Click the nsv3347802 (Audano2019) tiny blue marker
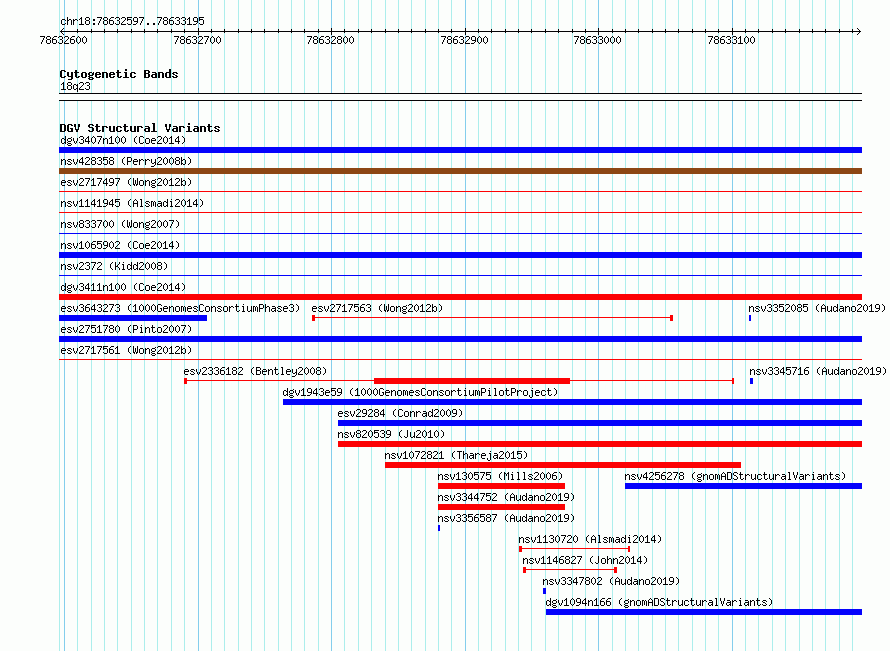The height and width of the screenshot is (651, 890). tap(544, 591)
